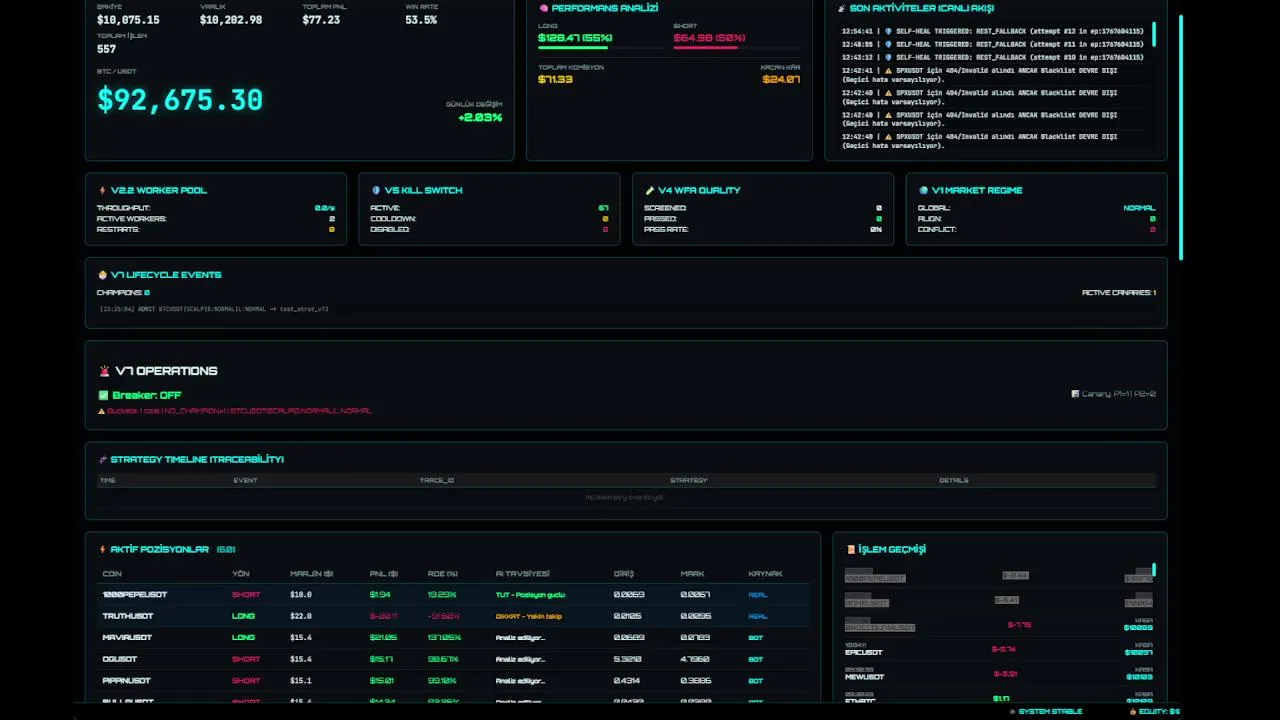Click the icon beside V7 Lifecycle Events
1280x720 pixels.
(x=102, y=275)
